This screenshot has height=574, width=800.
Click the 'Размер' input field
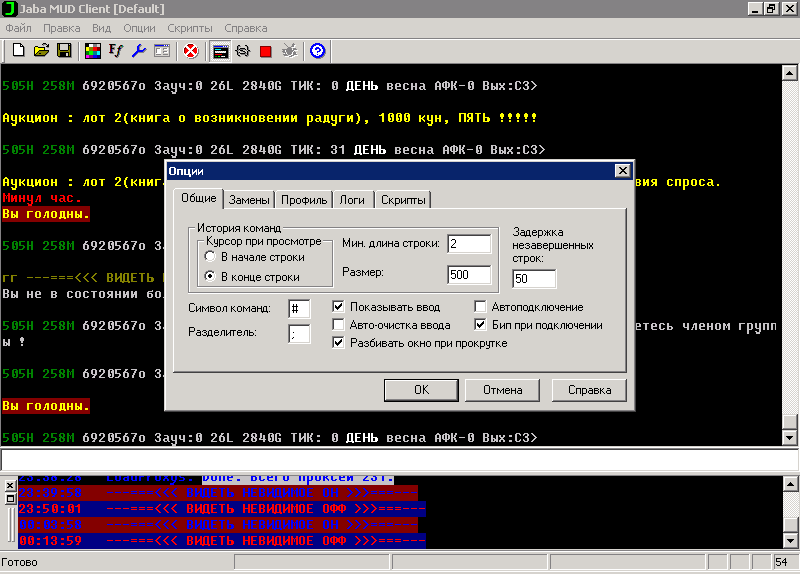469,275
